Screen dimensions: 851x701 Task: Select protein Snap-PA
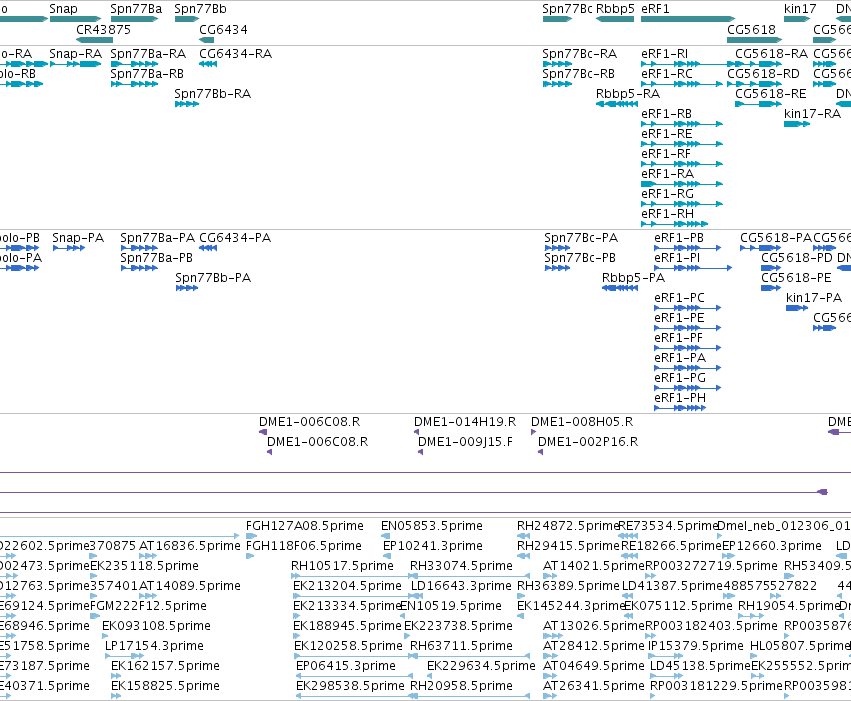[69, 248]
